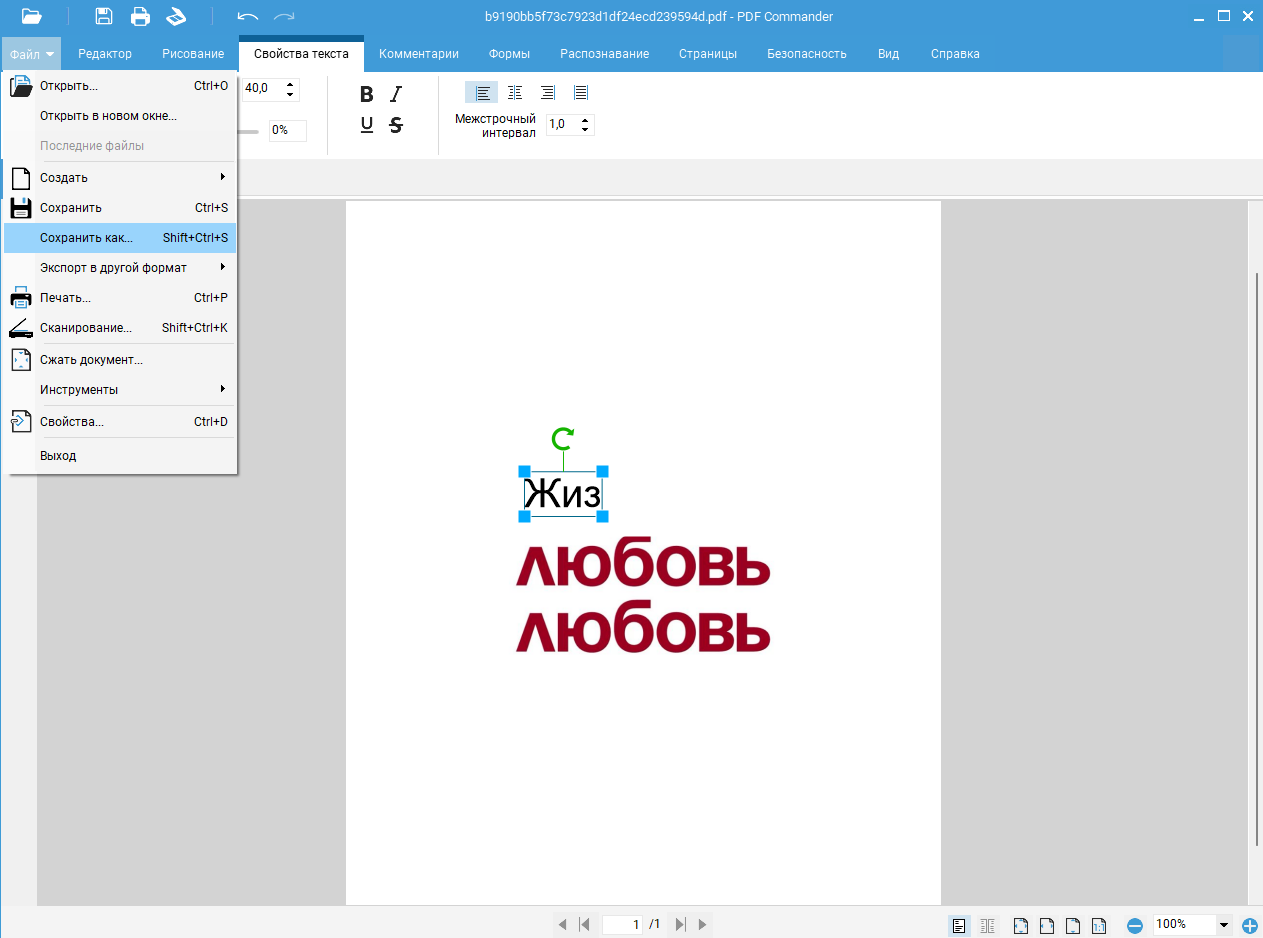
Task: Choose Сохранить как... from File menu
Action: pos(121,238)
